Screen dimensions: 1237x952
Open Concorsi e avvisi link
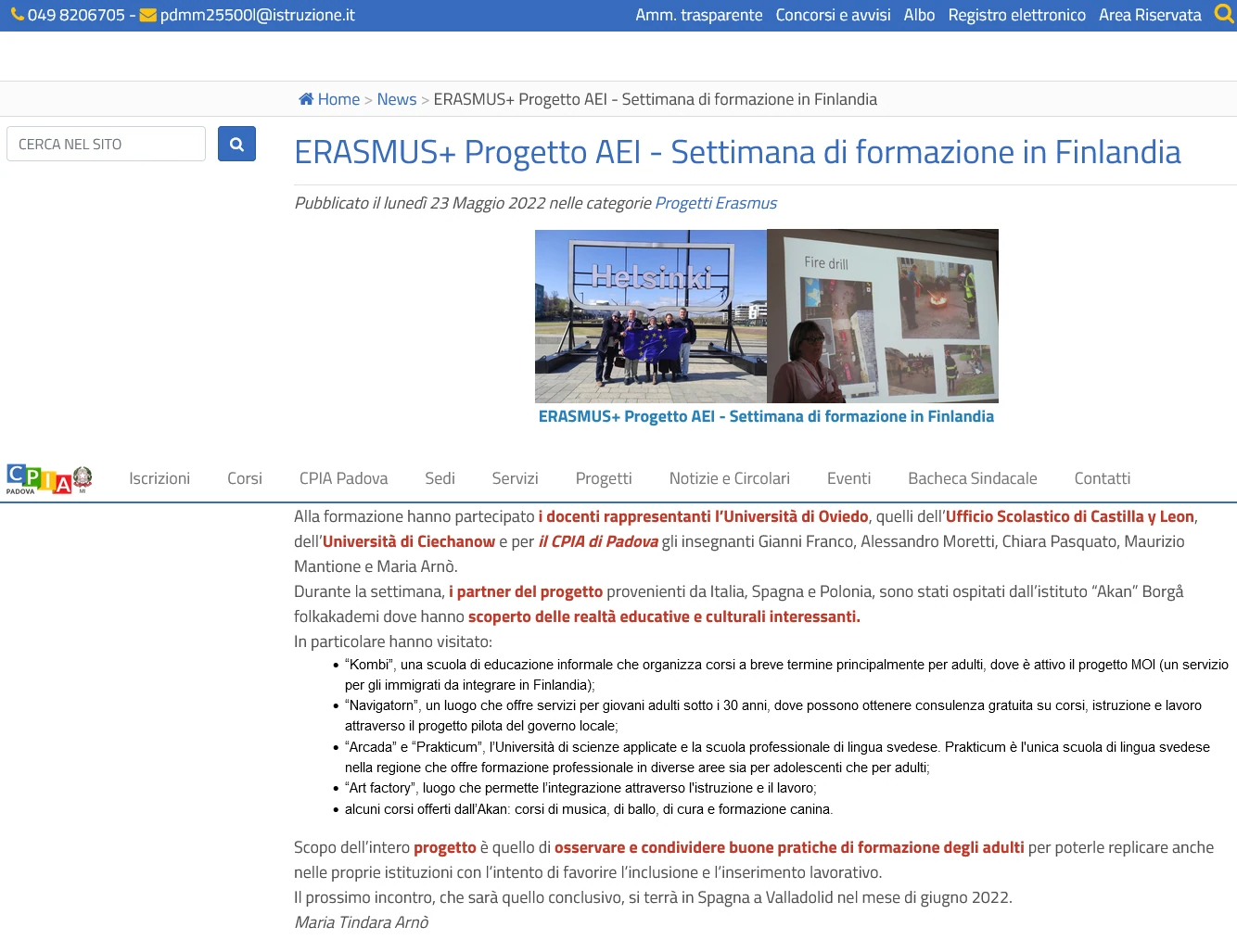click(833, 15)
